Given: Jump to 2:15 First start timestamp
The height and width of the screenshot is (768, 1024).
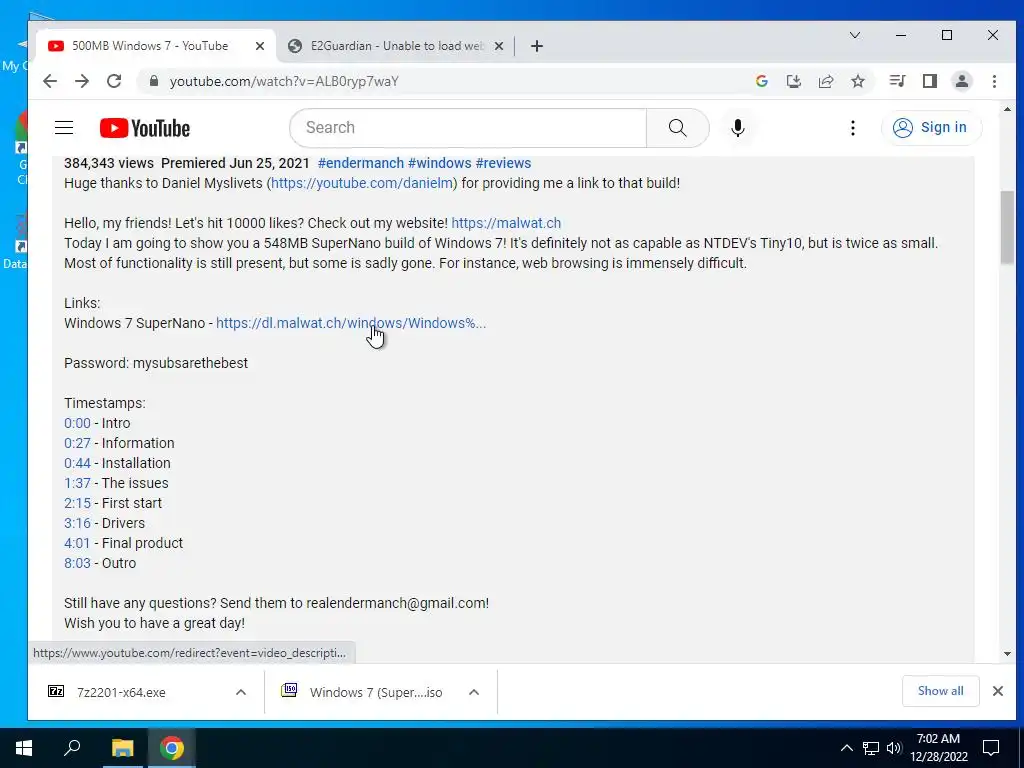Looking at the screenshot, I should [77, 504].
